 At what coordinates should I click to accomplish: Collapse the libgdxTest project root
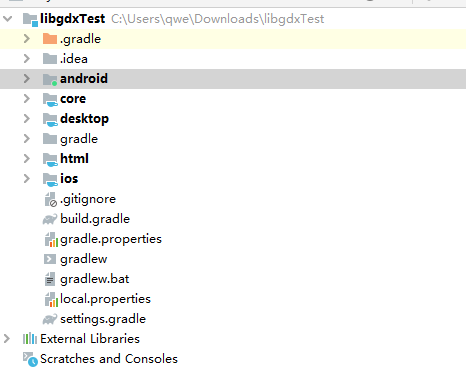click(8, 19)
